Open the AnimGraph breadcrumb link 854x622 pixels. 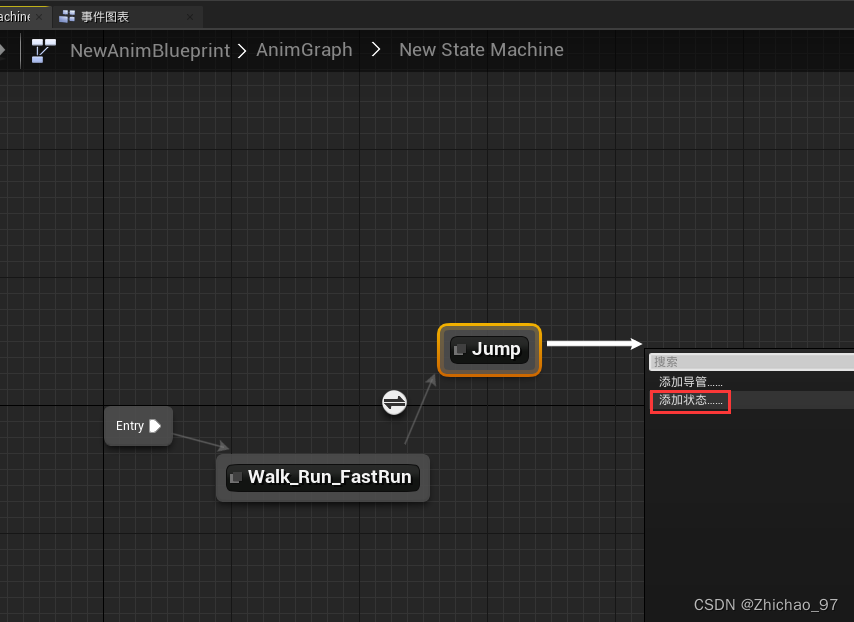pyautogui.click(x=304, y=49)
